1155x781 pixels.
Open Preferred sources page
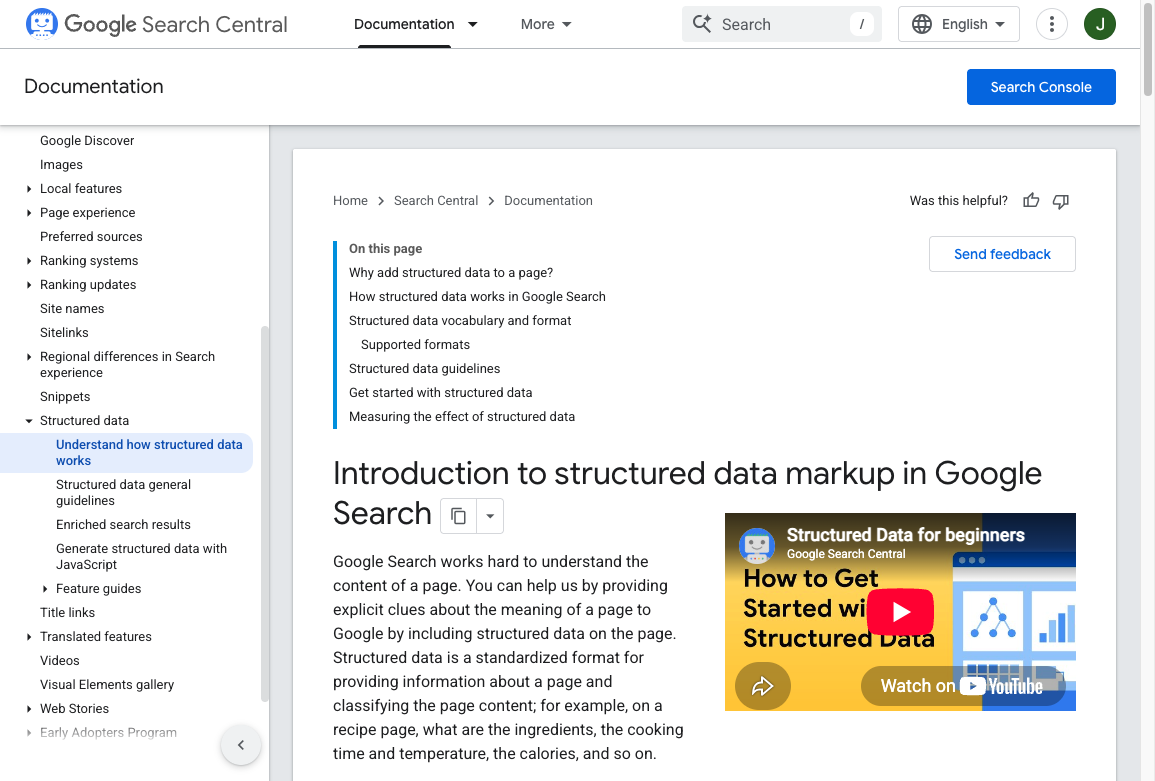91,237
